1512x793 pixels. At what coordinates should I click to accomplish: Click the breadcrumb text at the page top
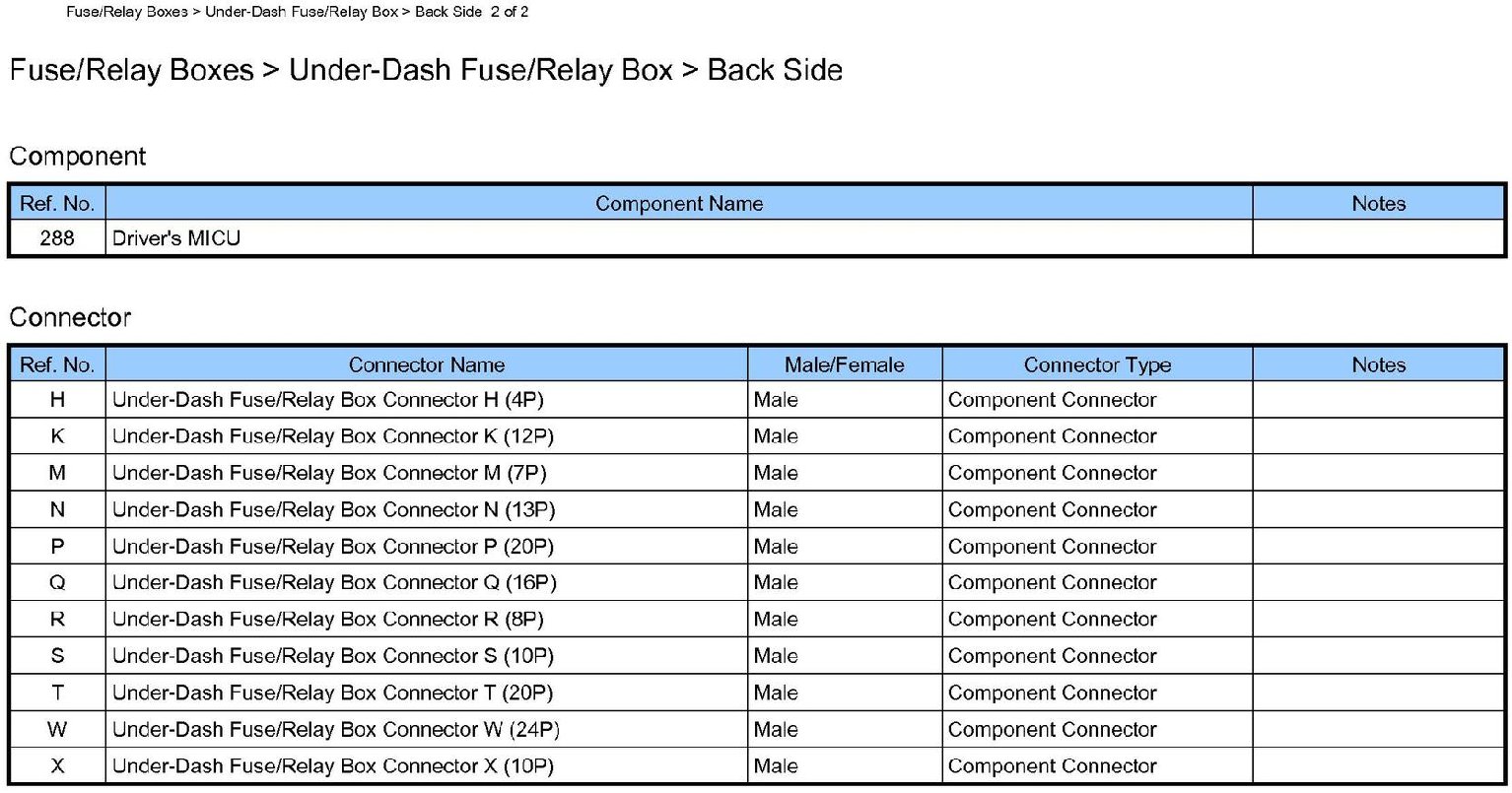pyautogui.click(x=297, y=12)
